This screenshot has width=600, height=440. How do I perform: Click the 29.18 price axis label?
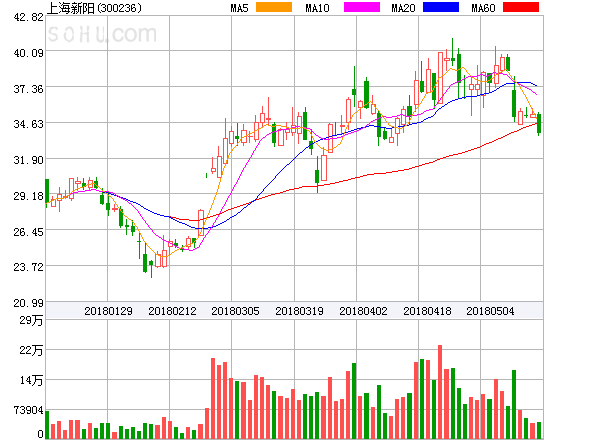click(x=29, y=196)
